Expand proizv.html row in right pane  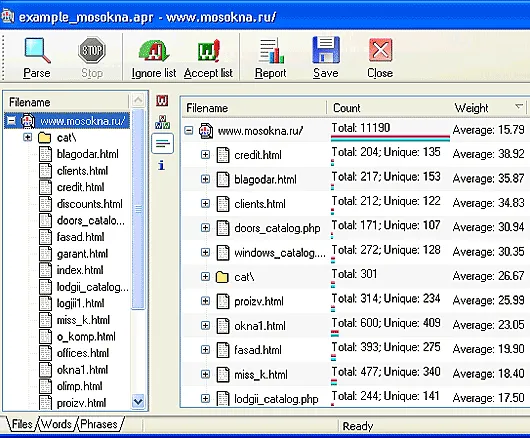click(x=205, y=301)
